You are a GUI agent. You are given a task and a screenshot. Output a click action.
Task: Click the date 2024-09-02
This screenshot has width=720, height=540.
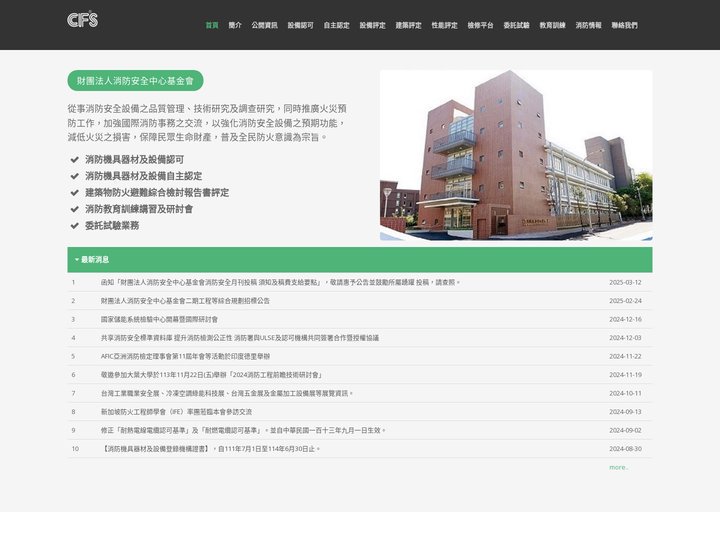click(625, 430)
